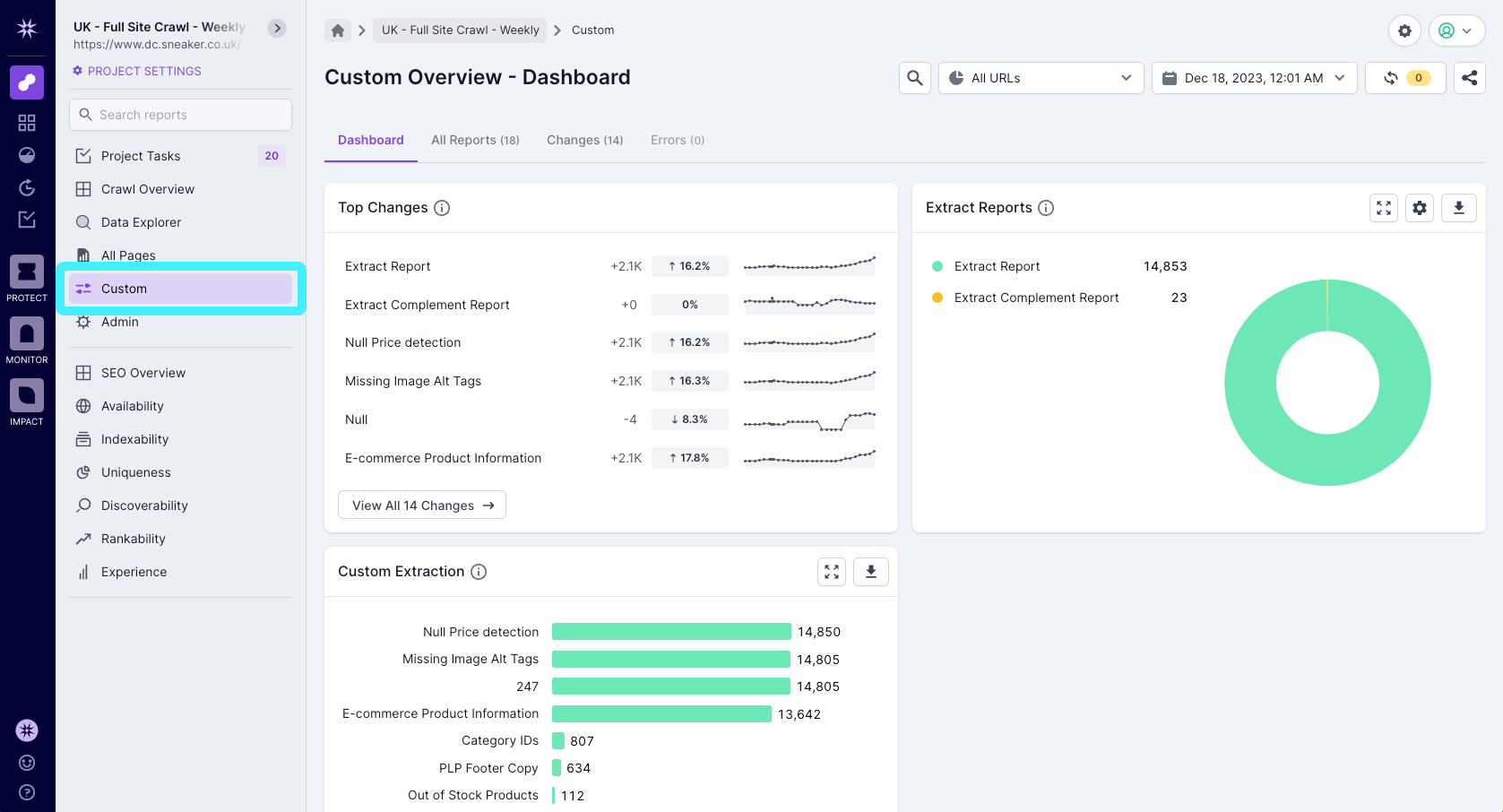Viewport: 1503px width, 812px height.
Task: Toggle Extract Complement Report legend entry
Action: coord(1036,298)
